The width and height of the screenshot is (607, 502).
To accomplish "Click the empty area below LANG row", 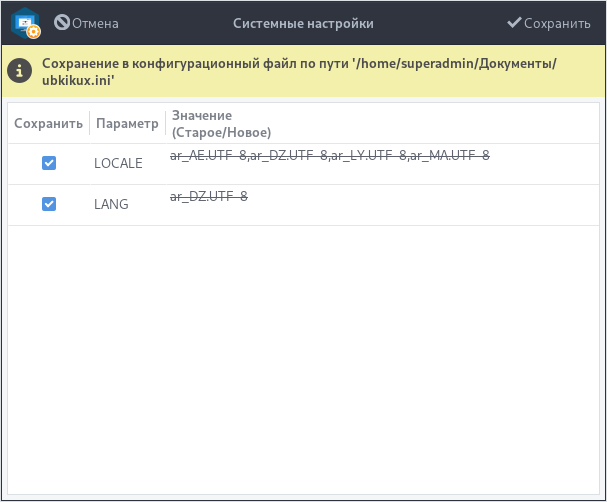I will pos(303,350).
